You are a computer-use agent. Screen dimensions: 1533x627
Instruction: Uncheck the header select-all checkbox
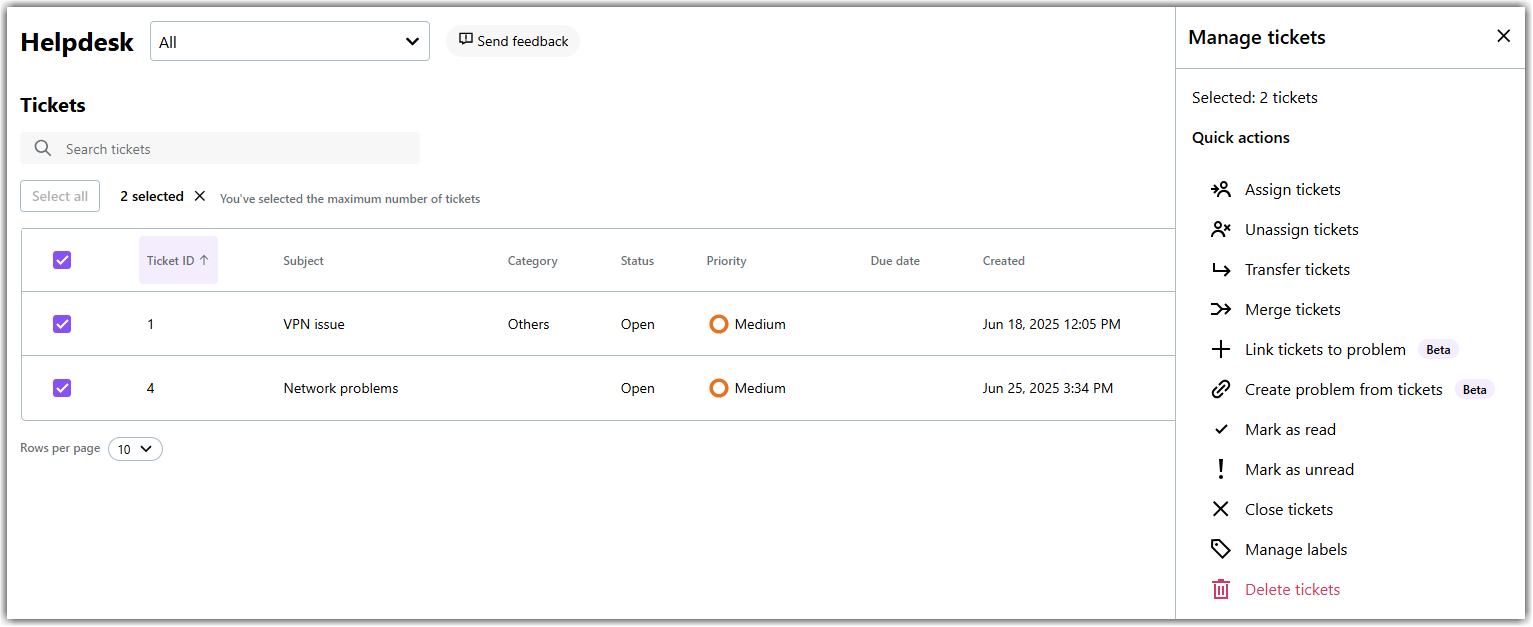pyautogui.click(x=62, y=260)
